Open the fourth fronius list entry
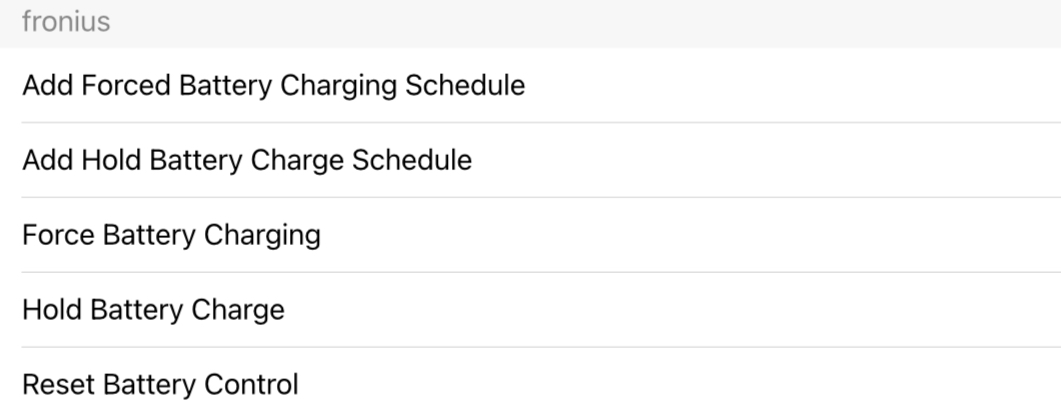This screenshot has width=1061, height=417. pyautogui.click(x=153, y=310)
